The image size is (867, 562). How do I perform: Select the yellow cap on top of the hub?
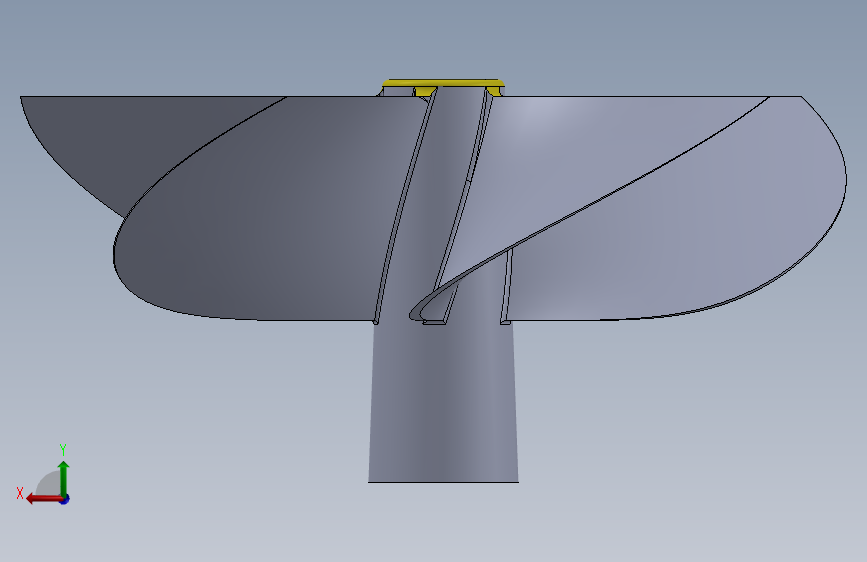tap(443, 84)
